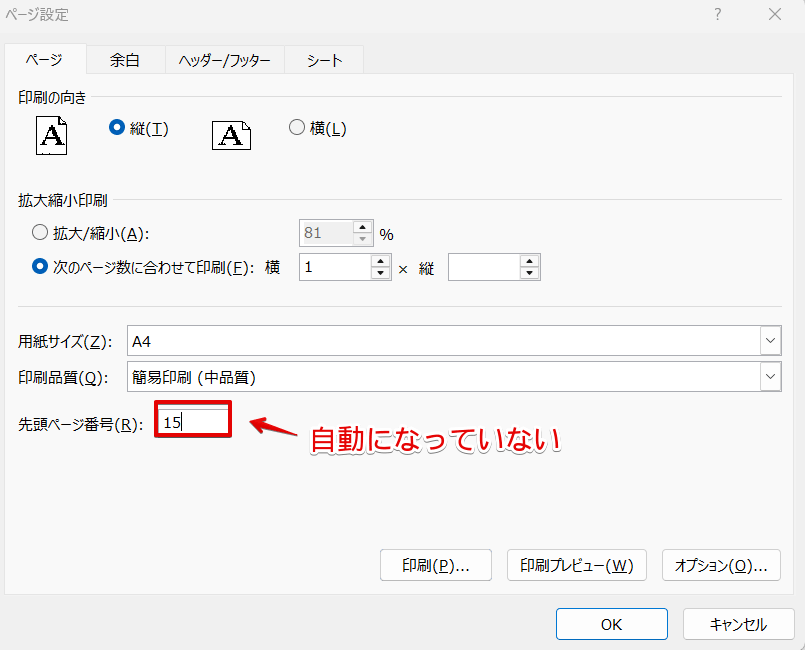
Task: Click the 印刷(P)... button
Action: pyautogui.click(x=436, y=565)
